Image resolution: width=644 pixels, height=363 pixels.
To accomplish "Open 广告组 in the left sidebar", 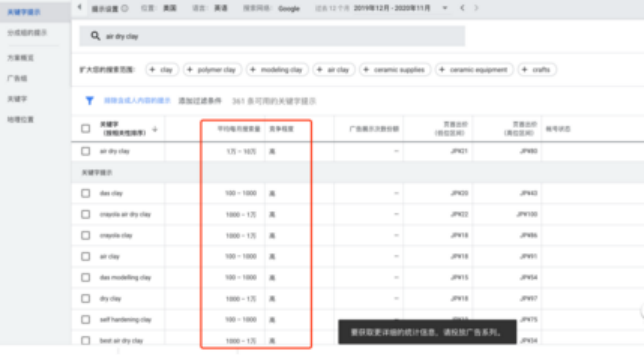I will 17,78.
